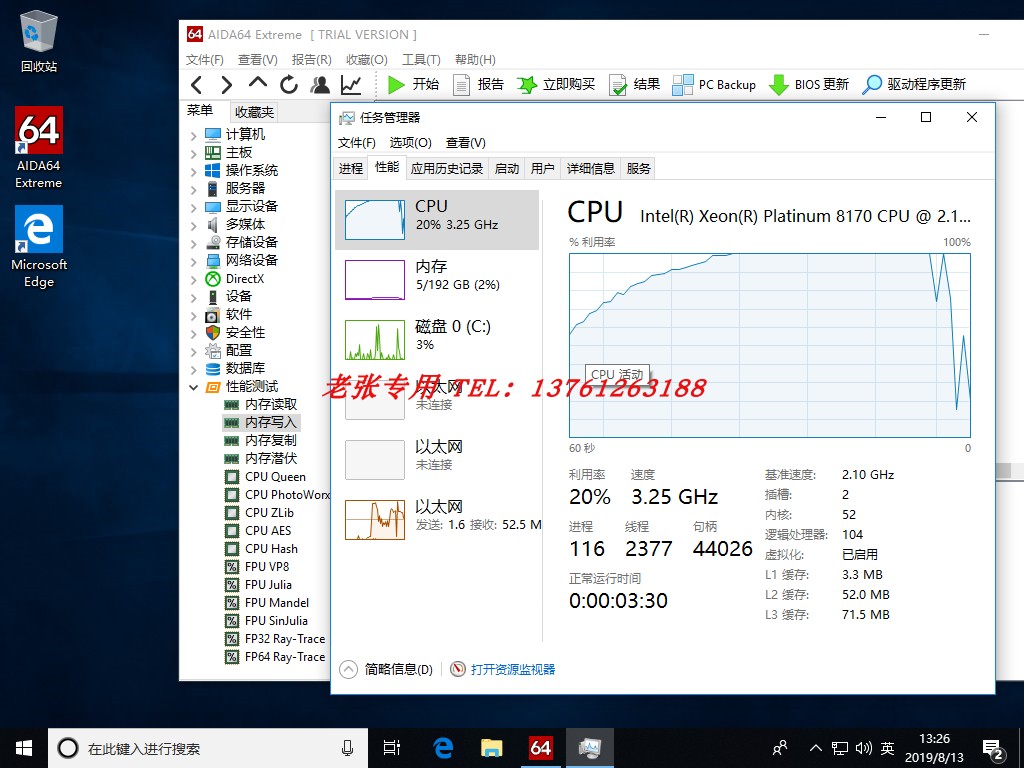Click AIDA64 user profile toolbar icon

[320, 84]
